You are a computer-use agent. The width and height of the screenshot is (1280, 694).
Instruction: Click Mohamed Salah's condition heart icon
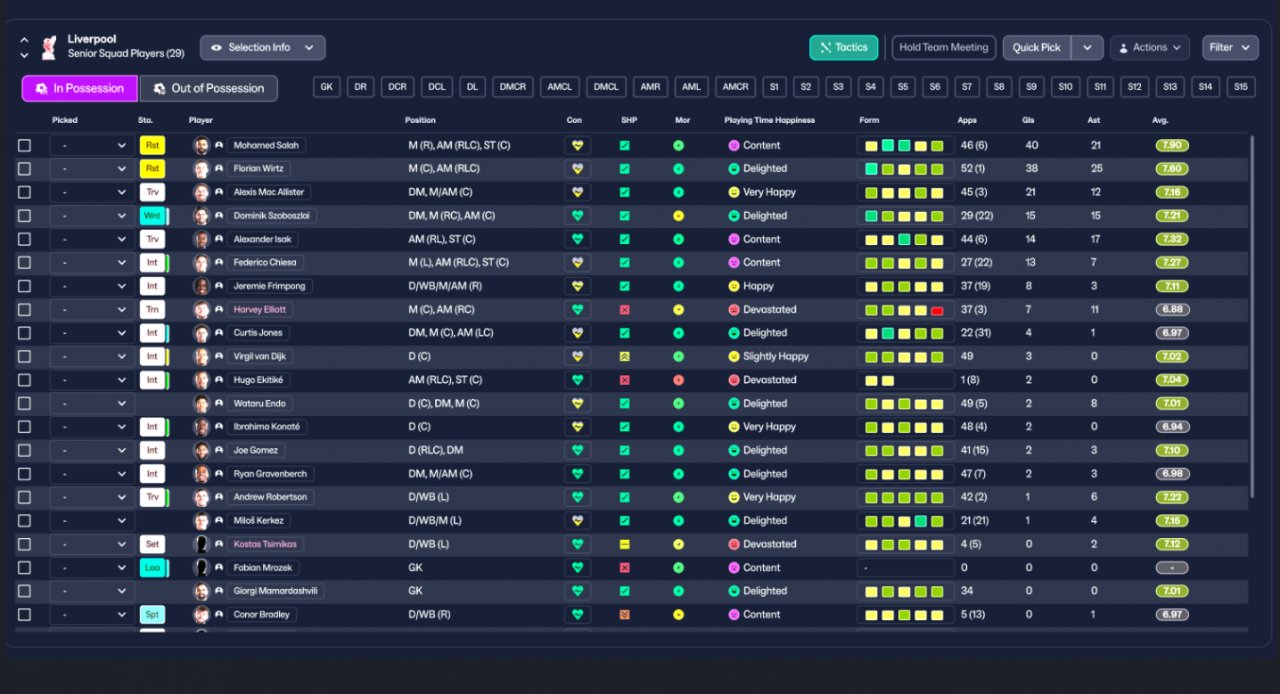coord(577,145)
